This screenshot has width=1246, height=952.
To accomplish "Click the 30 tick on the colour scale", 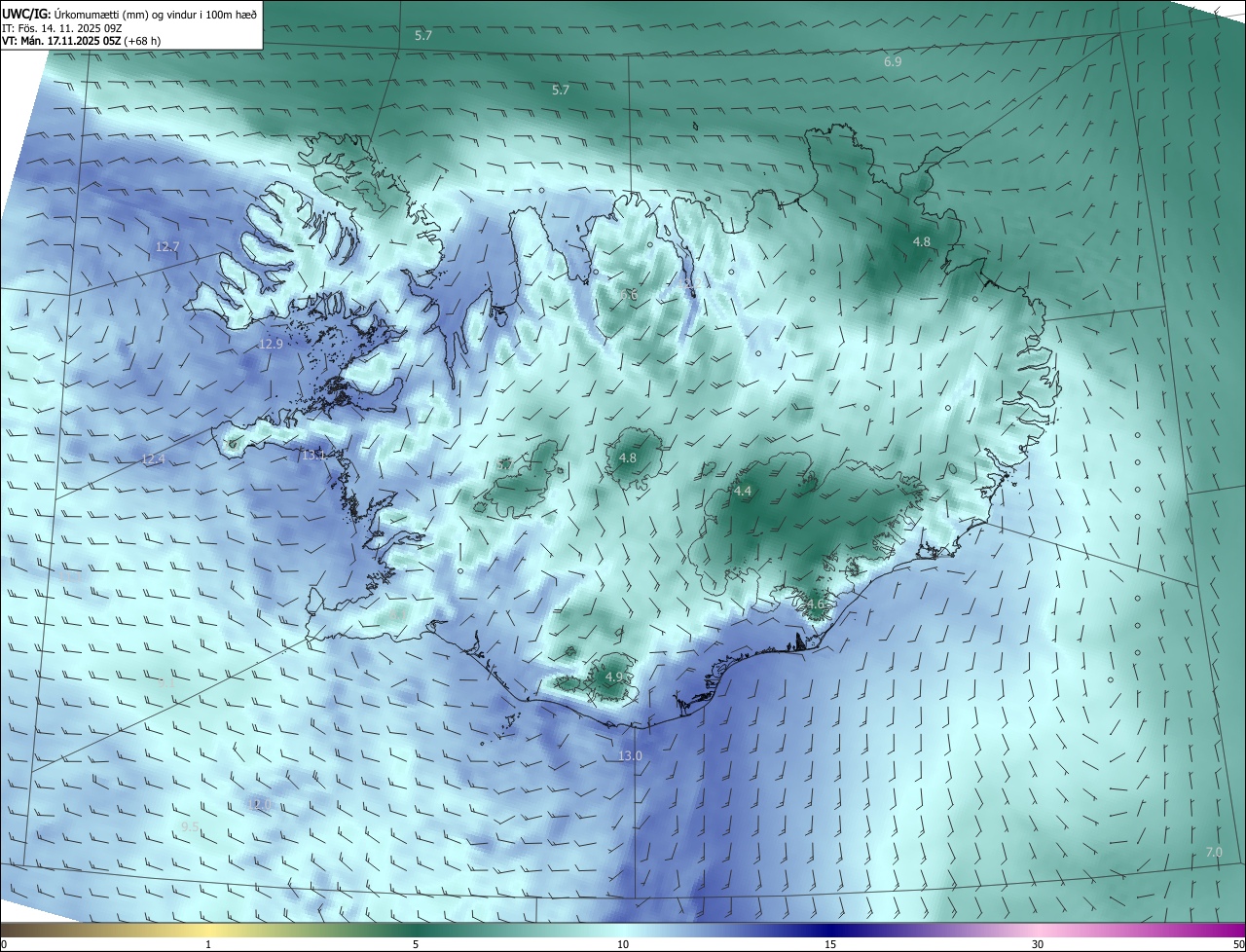I will (1038, 944).
